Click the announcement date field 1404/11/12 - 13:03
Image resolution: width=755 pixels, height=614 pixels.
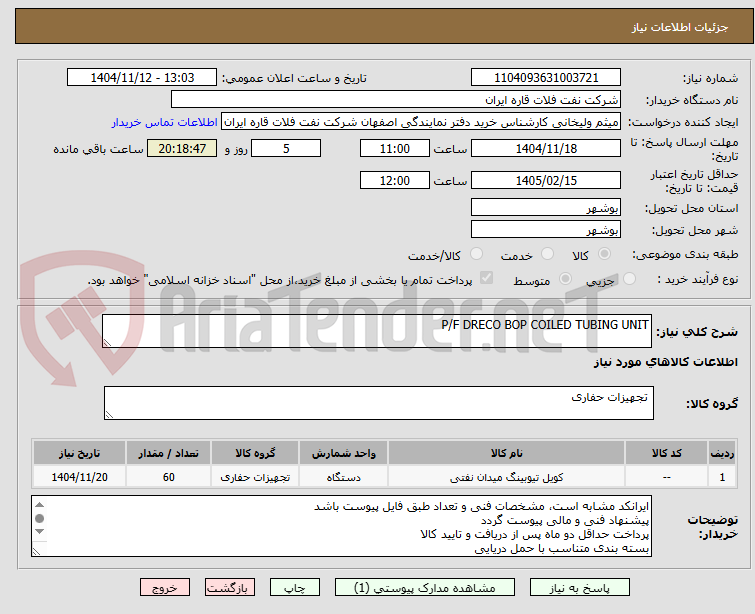pos(142,78)
